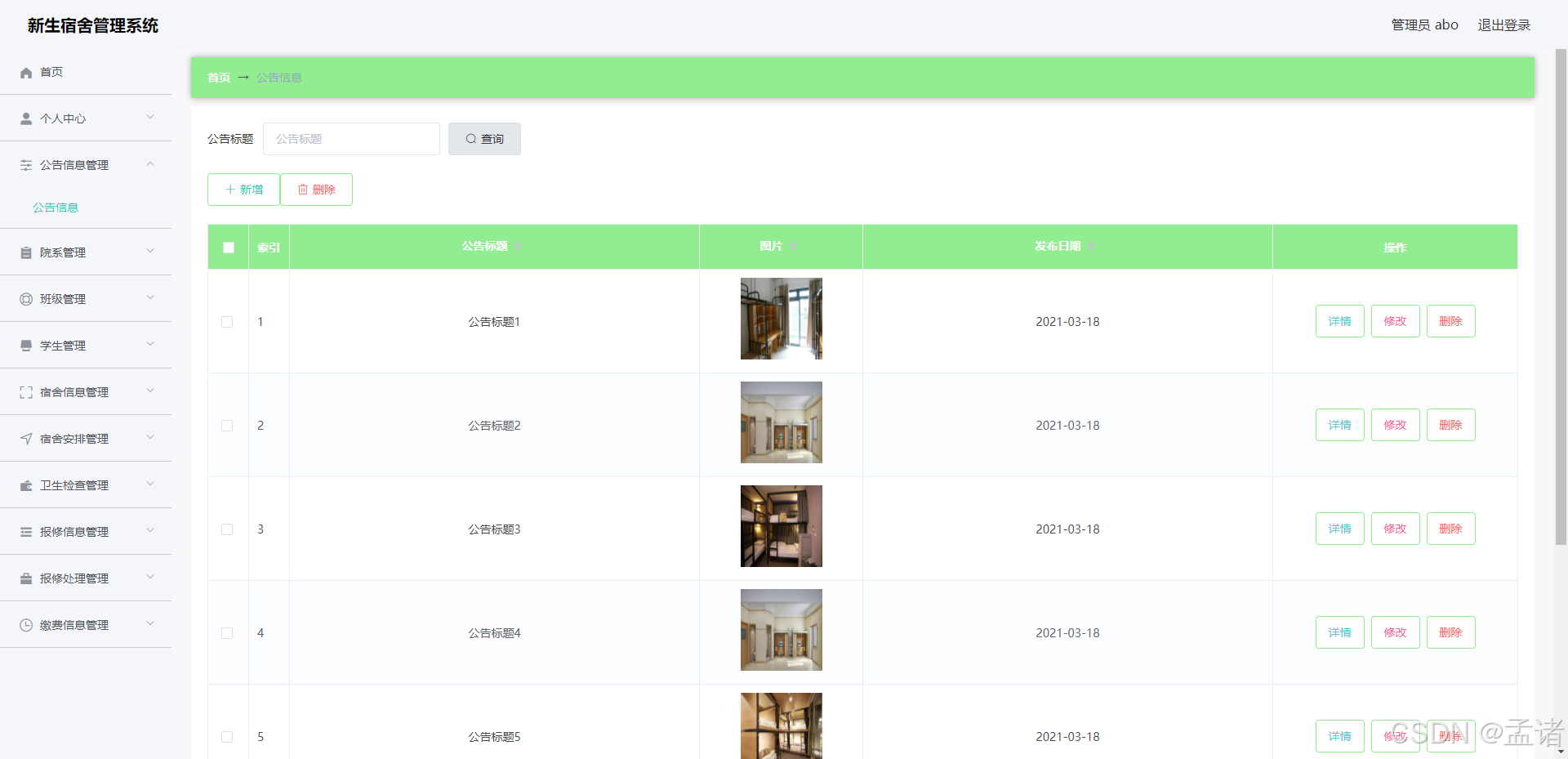Click the sliders icon for 公告信息管理
Image resolution: width=1568 pixels, height=759 pixels.
[26, 166]
